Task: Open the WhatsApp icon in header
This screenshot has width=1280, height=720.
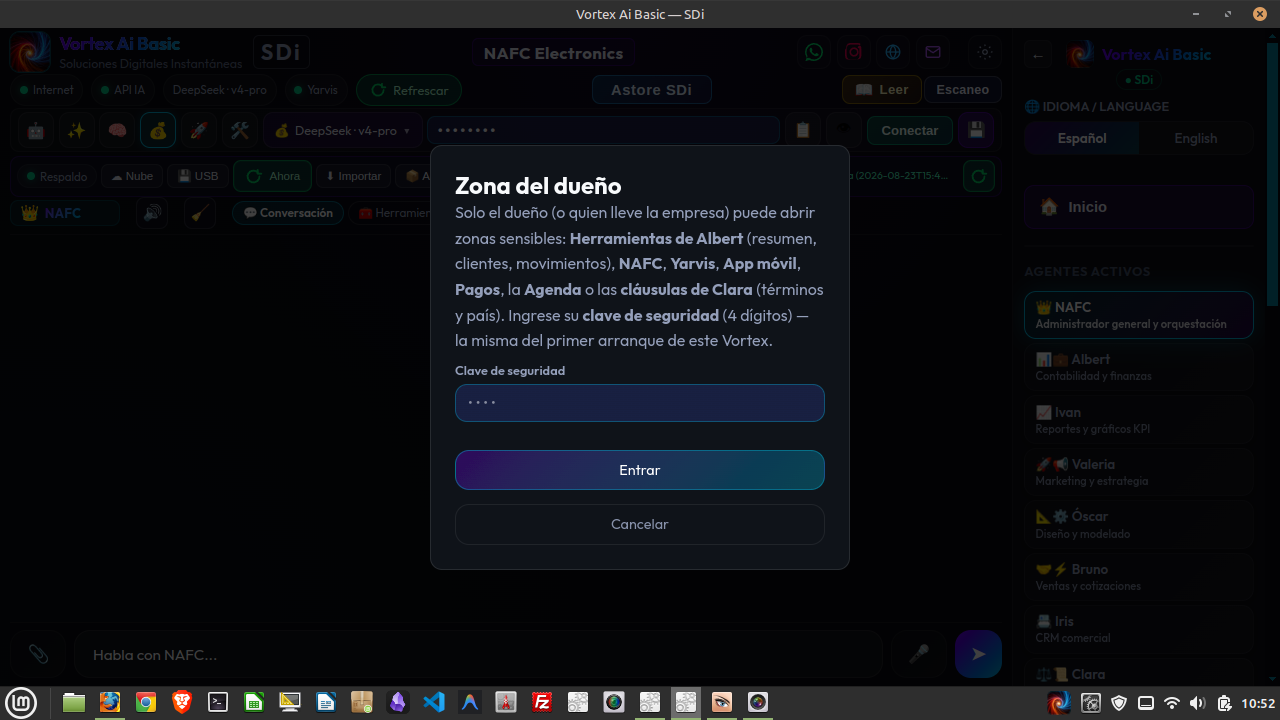Action: 814,52
